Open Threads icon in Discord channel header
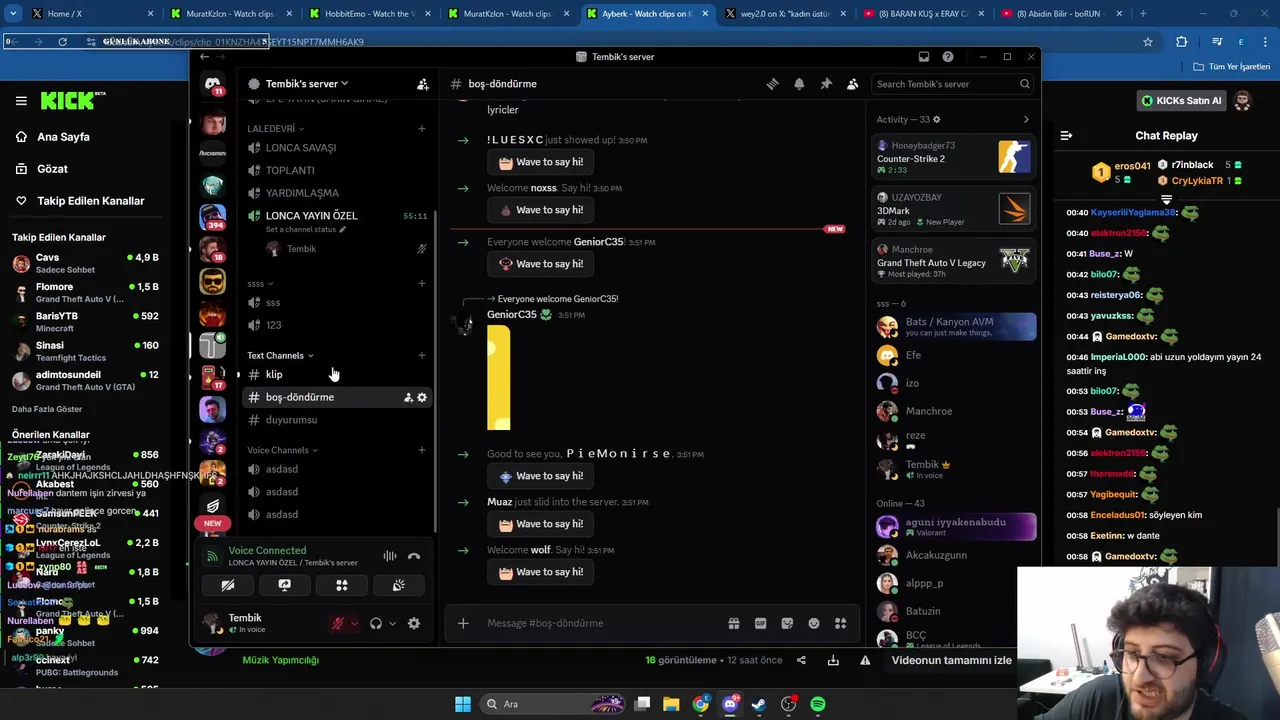Screen dimensions: 1280x720 pyautogui.click(x=772, y=84)
